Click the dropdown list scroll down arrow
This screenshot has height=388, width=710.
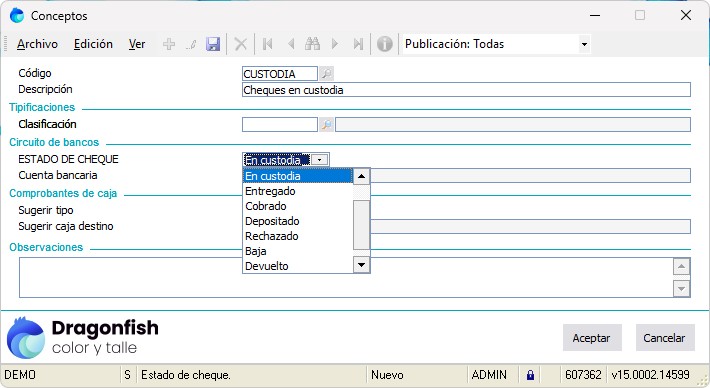[x=361, y=265]
